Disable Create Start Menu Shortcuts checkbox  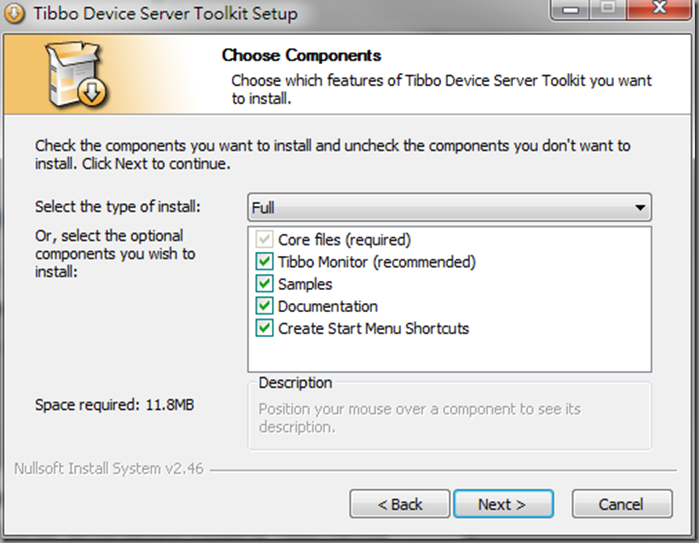coord(264,328)
